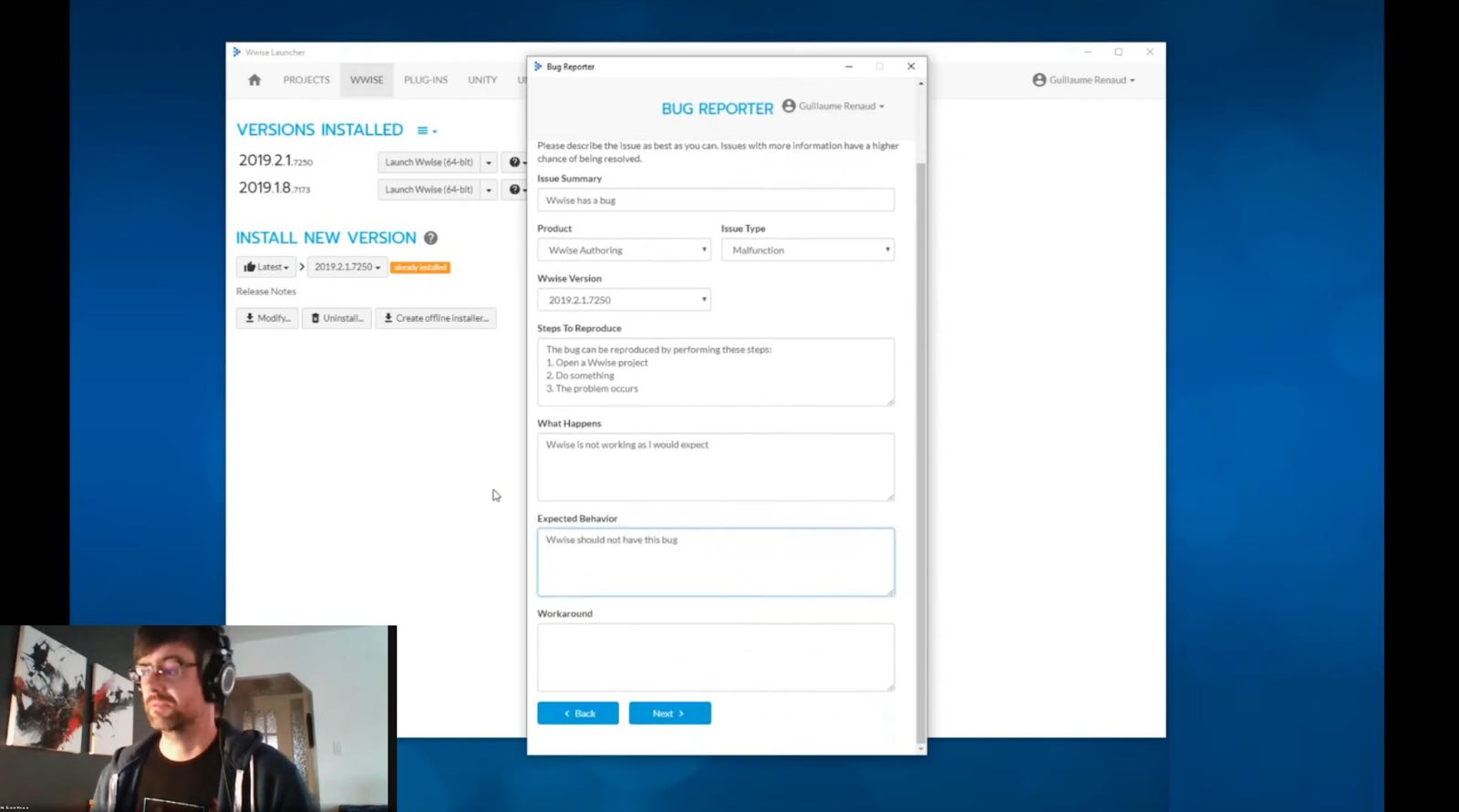
Task: Expand launch options arrow for 2019.1.8
Action: coord(489,190)
